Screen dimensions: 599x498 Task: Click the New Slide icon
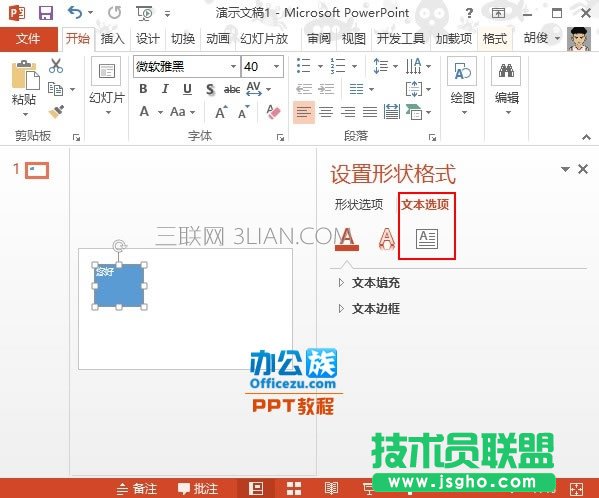107,71
